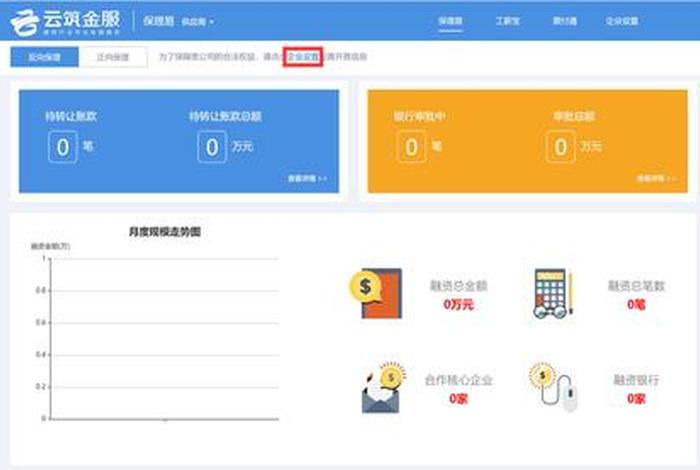Click the 待转让账款总额 amount box
This screenshot has width=700, height=470.
212,147
